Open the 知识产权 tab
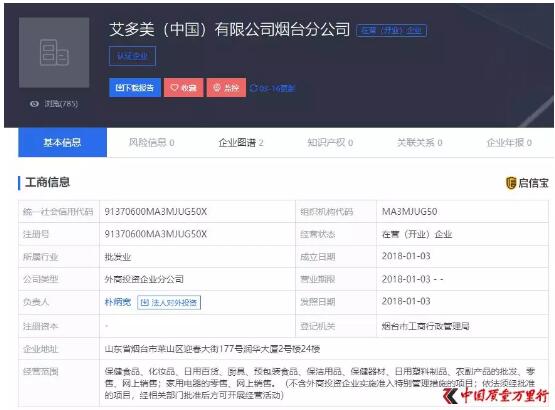The height and width of the screenshot is (410, 555). coord(330,143)
